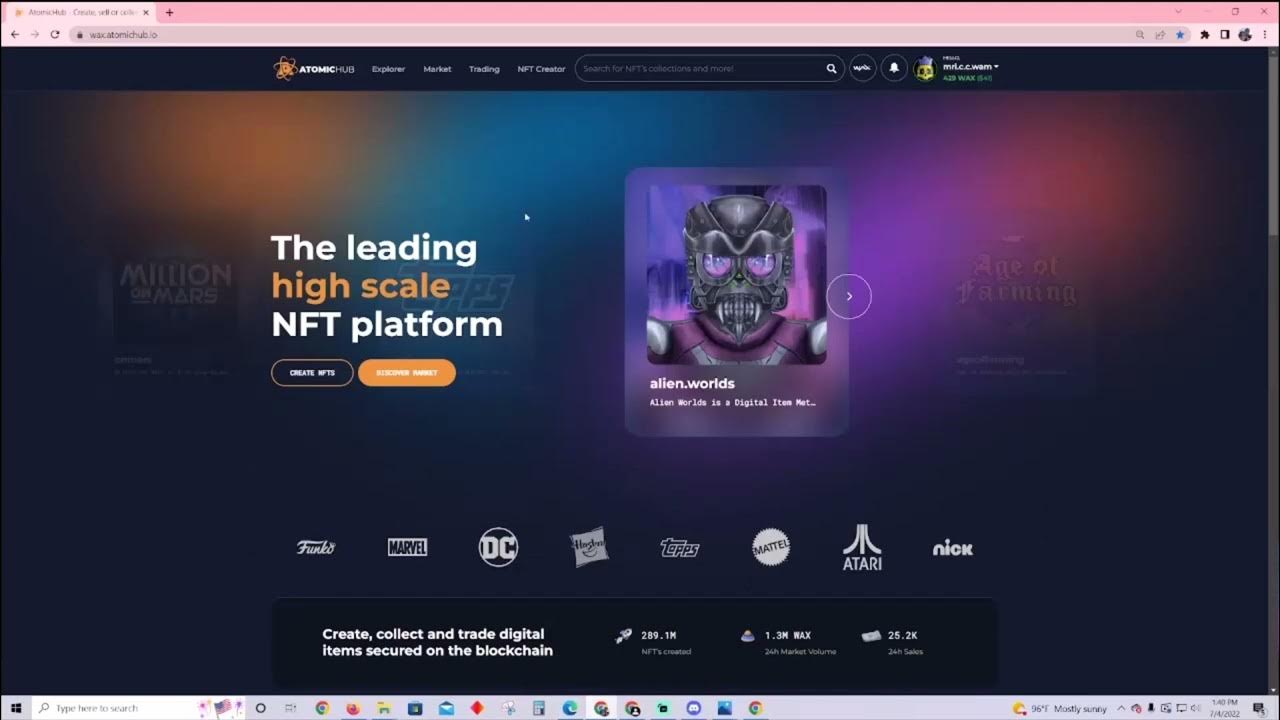1280x720 pixels.
Task: Open the Explorer menu
Action: 388,69
